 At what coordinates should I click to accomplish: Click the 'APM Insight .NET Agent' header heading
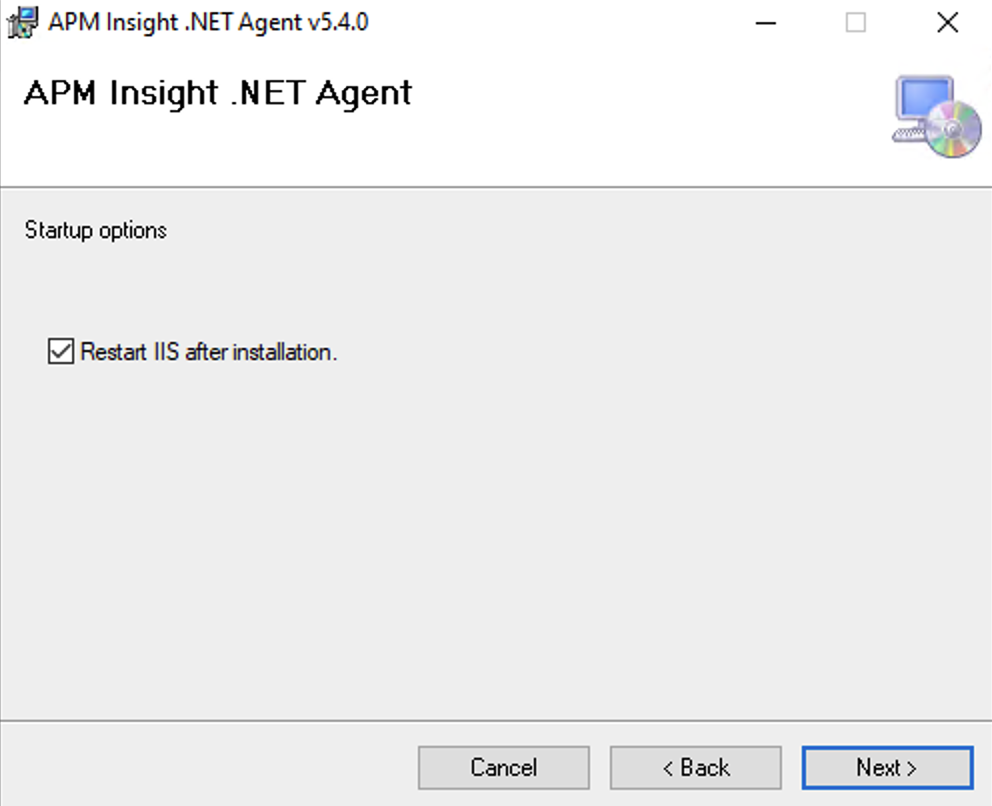click(217, 93)
